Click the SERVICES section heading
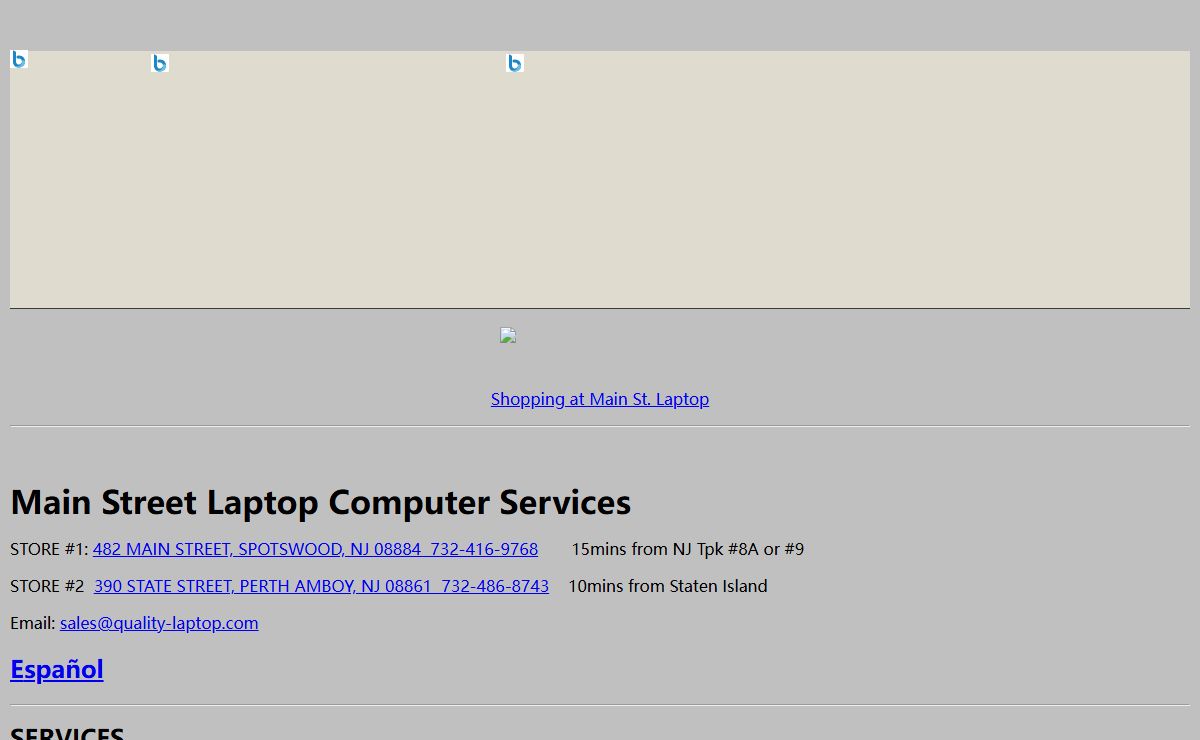 point(67,733)
